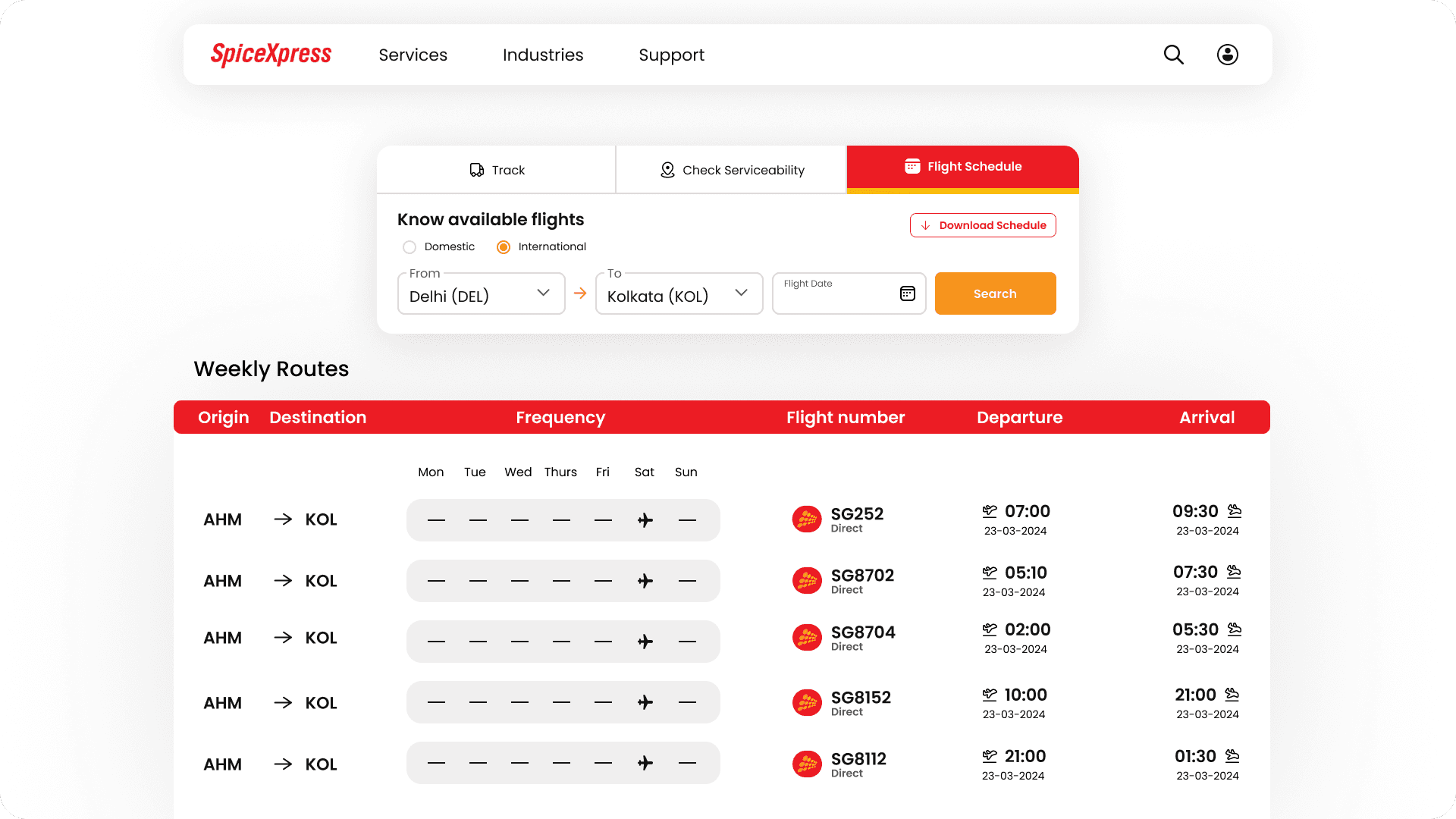
Task: Select the International radio button
Action: 504,247
